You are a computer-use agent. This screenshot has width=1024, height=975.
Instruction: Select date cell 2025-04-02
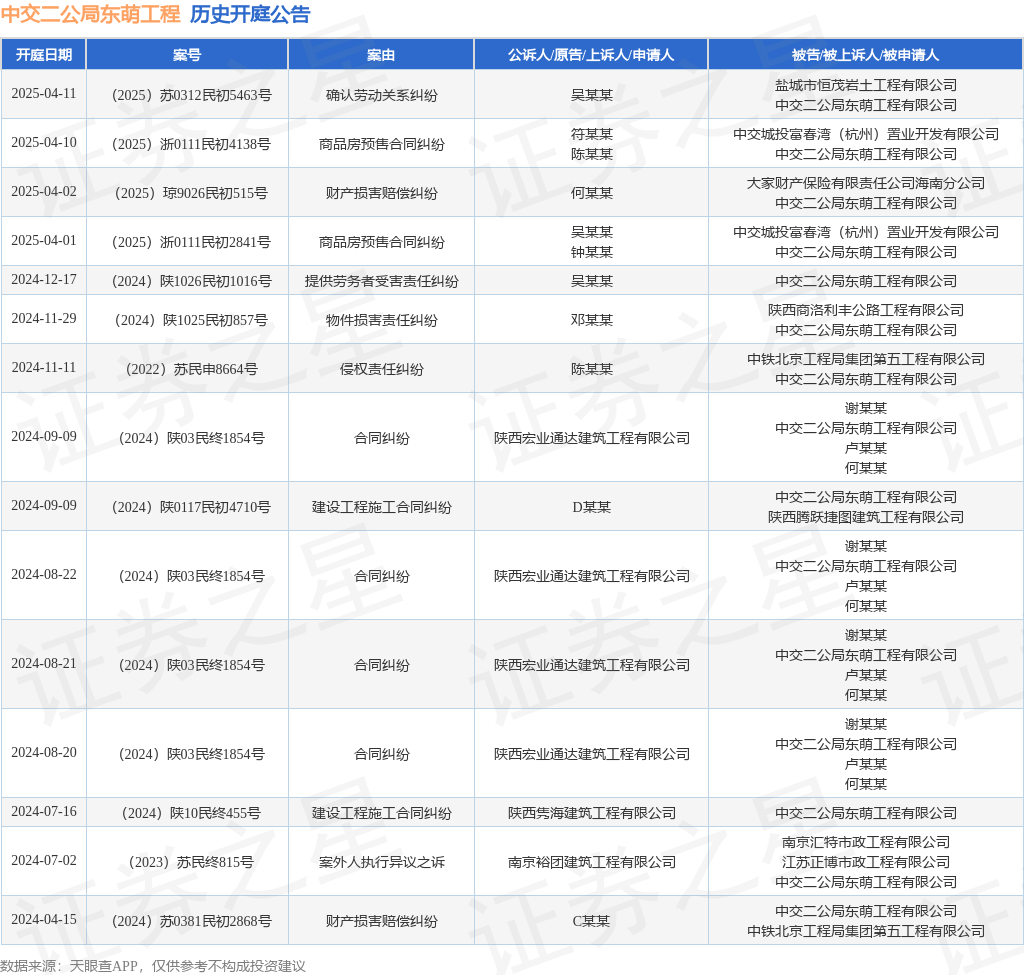[x=44, y=191]
